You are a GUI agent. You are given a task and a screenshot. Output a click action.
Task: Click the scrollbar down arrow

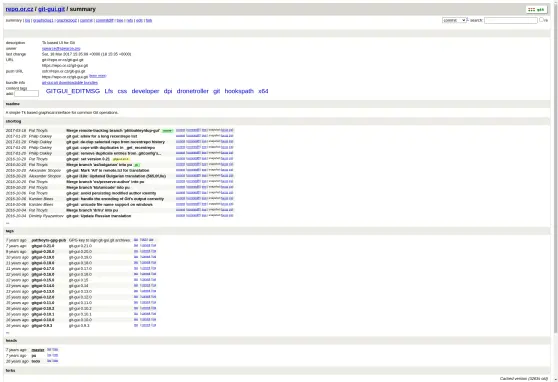(556, 380)
